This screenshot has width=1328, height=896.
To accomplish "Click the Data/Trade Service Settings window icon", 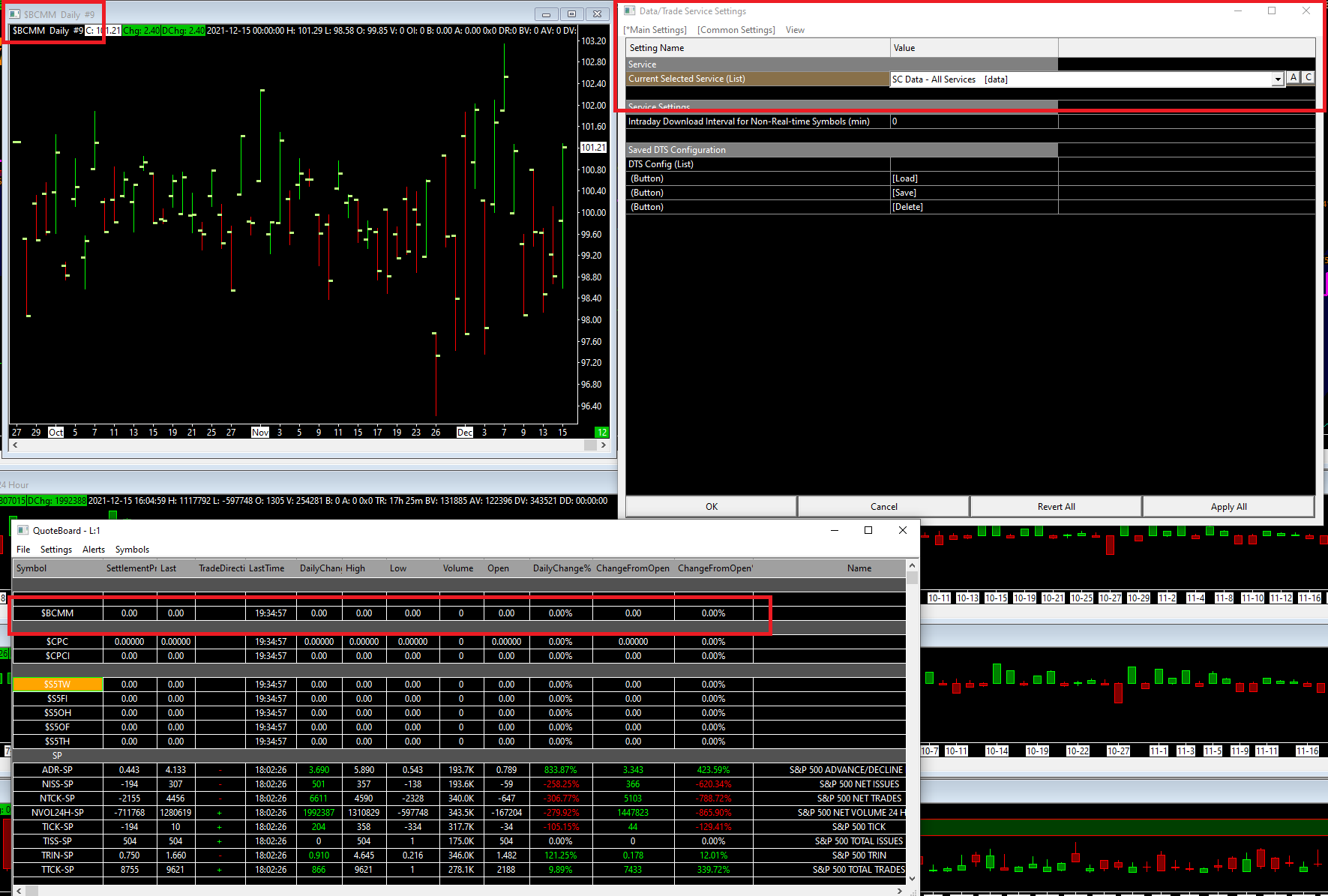I will click(630, 11).
